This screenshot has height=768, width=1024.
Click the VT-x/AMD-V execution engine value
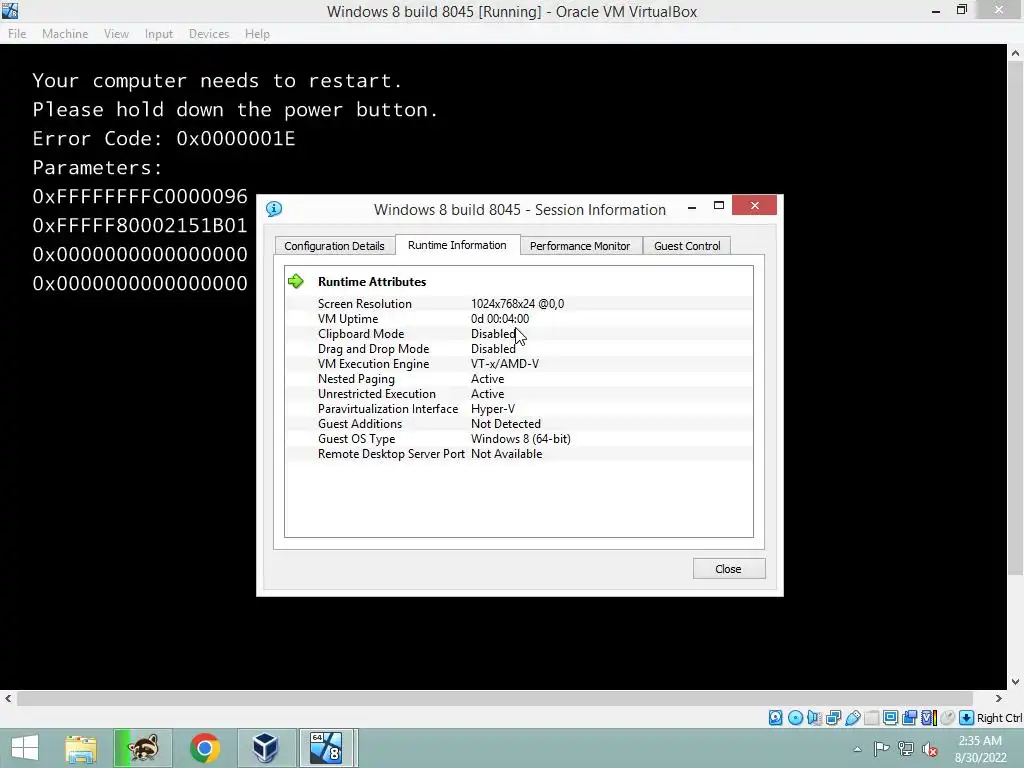(x=505, y=364)
